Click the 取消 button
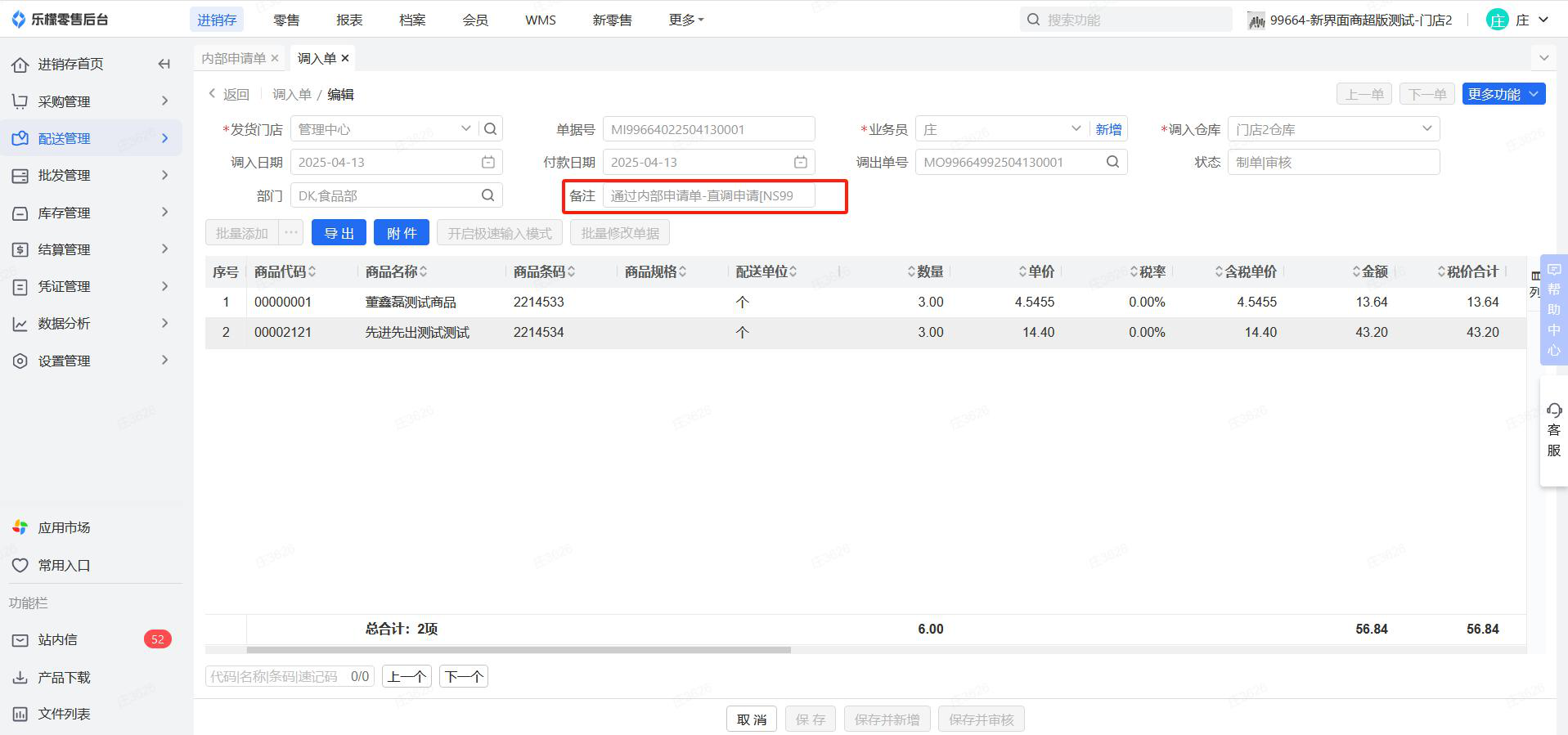Screen dimensions: 1568x735 coord(751,719)
